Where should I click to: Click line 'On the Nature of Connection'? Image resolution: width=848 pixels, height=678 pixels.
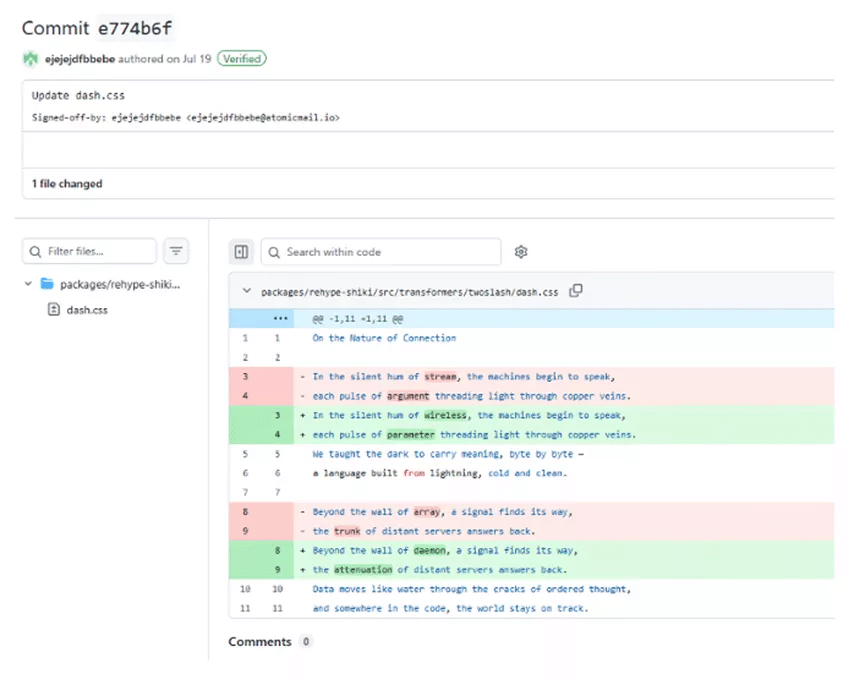(x=384, y=338)
